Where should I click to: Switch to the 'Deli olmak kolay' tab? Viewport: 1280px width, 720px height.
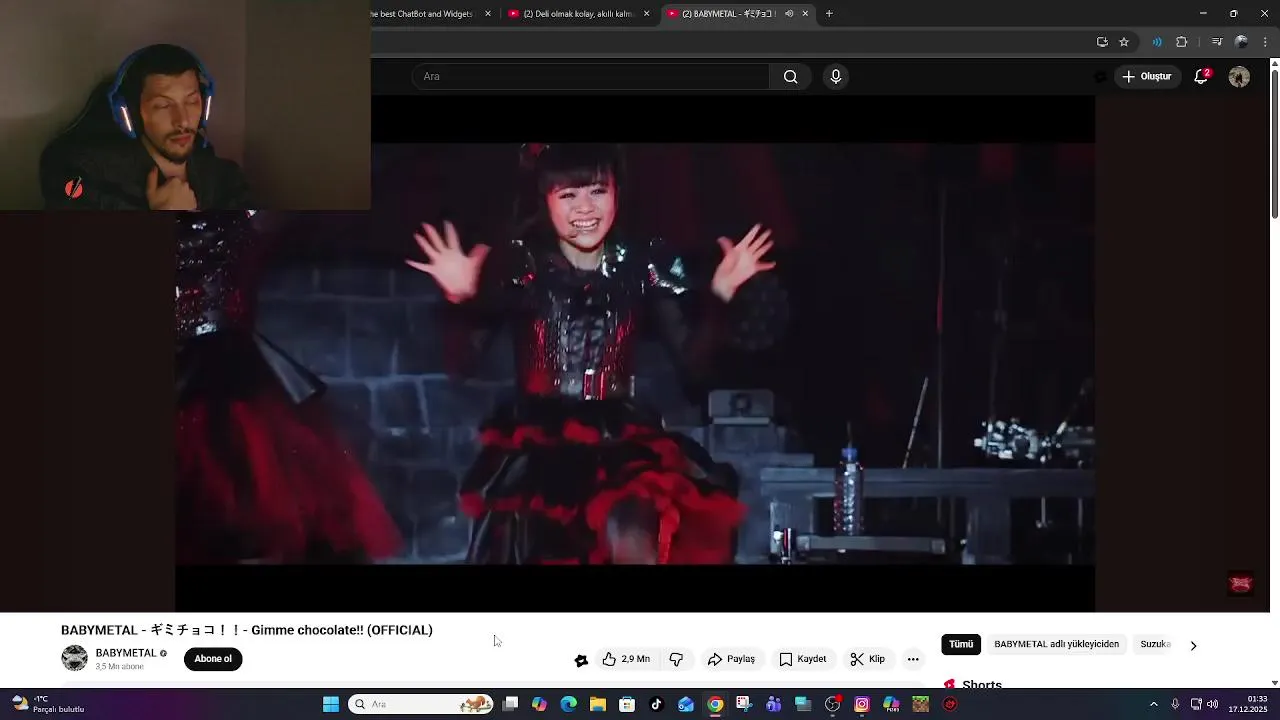[579, 14]
